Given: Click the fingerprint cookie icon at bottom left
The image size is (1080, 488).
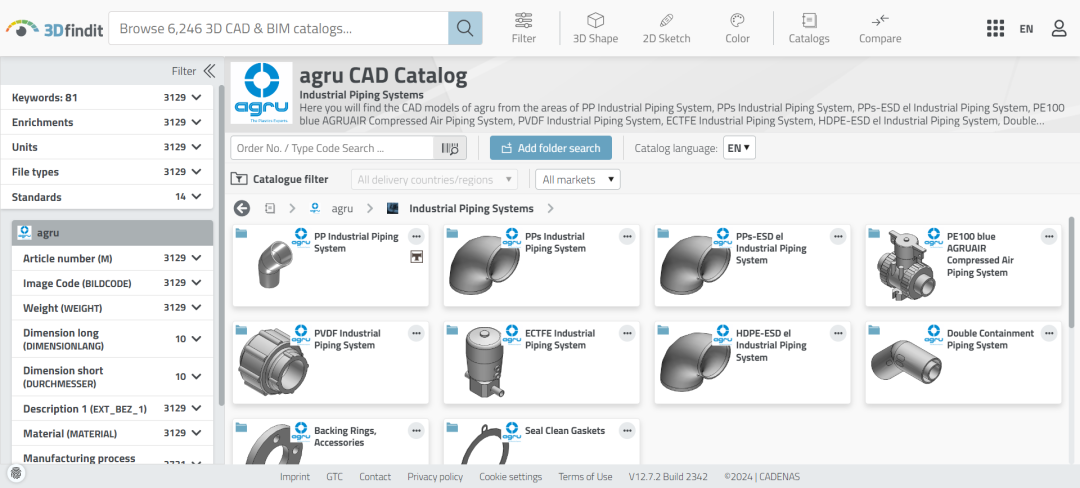Looking at the screenshot, I should click(x=16, y=473).
